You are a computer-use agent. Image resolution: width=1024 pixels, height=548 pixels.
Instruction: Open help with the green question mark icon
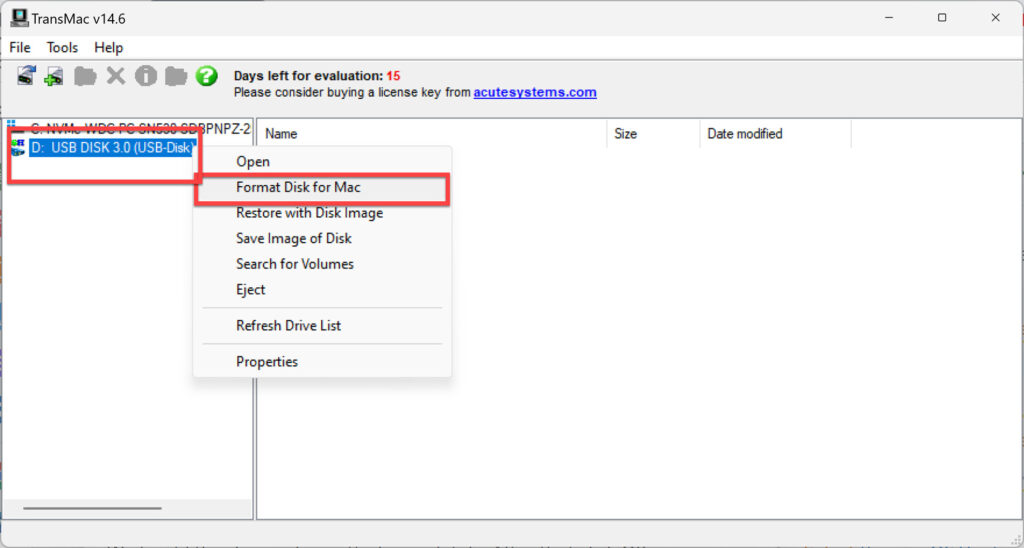pyautogui.click(x=206, y=76)
